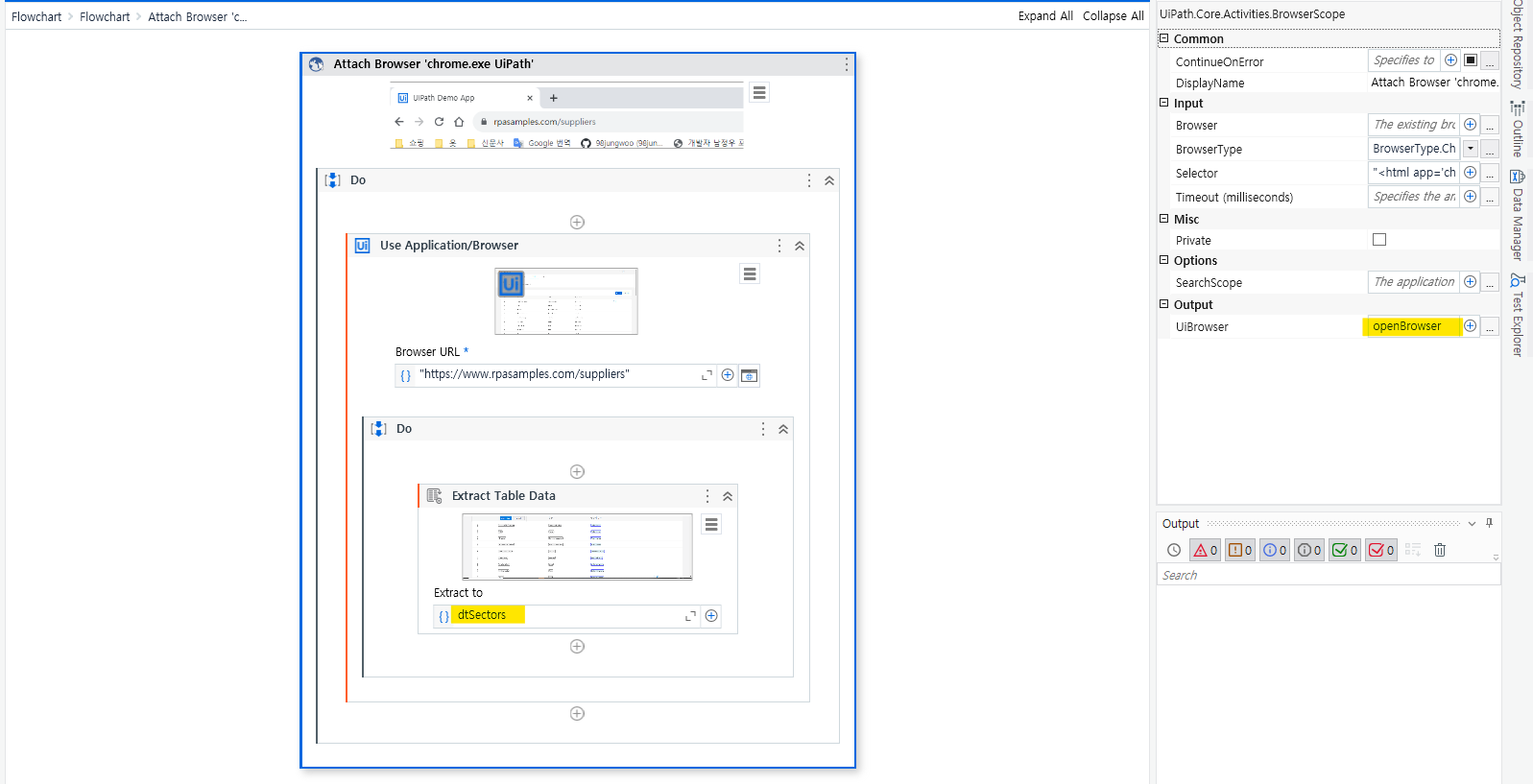Open ellipsis editor for Selector property
This screenshot has width=1533, height=784.
(1490, 174)
